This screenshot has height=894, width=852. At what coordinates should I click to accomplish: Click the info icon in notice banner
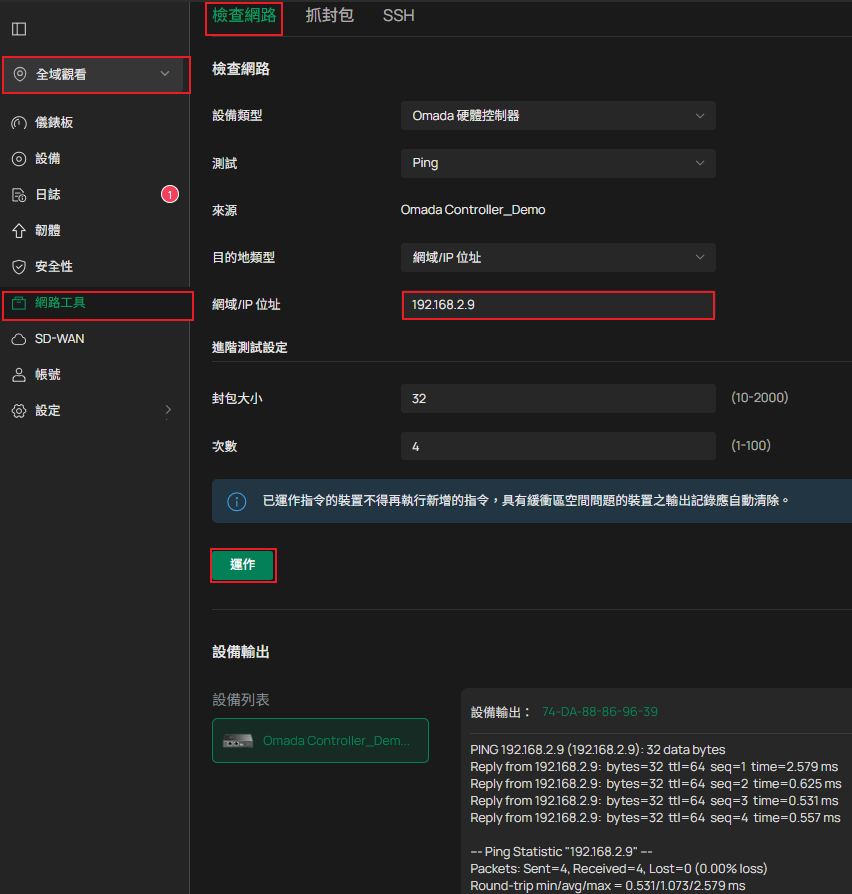click(x=237, y=501)
